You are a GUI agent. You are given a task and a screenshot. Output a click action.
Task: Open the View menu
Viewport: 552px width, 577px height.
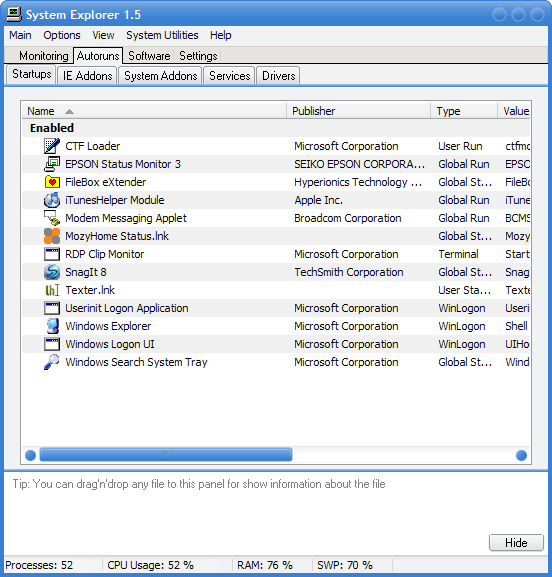(103, 35)
